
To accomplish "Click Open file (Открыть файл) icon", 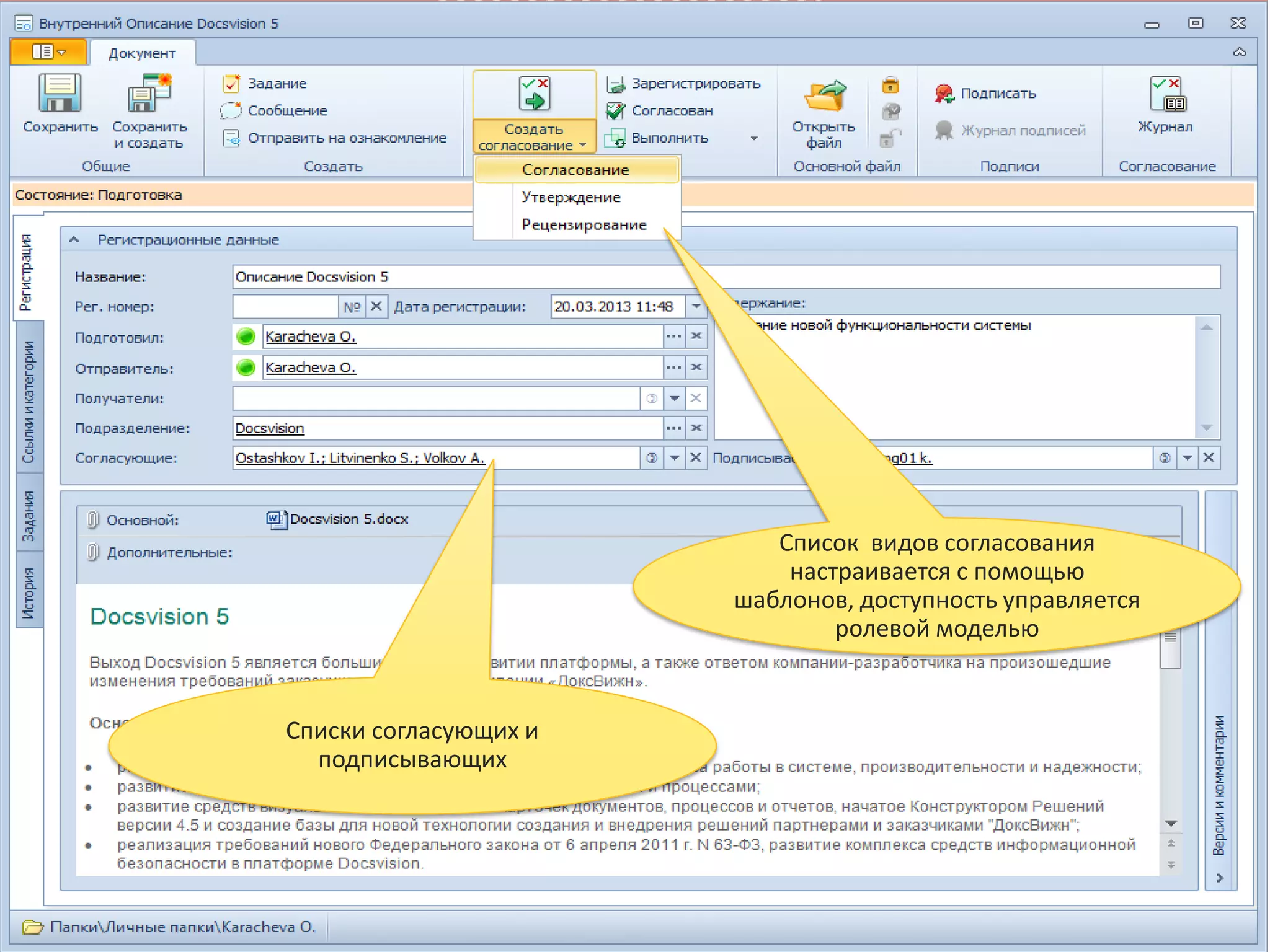I will click(824, 97).
